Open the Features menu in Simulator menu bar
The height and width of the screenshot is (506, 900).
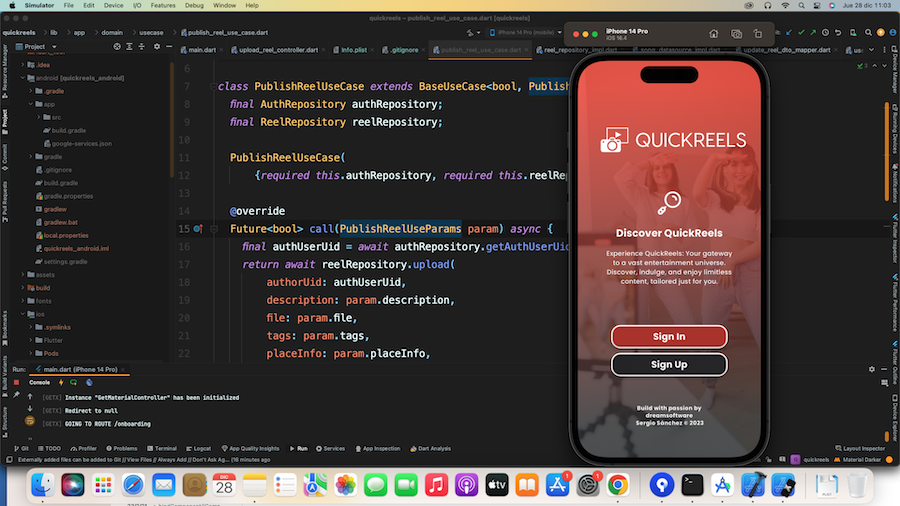pyautogui.click(x=163, y=5)
